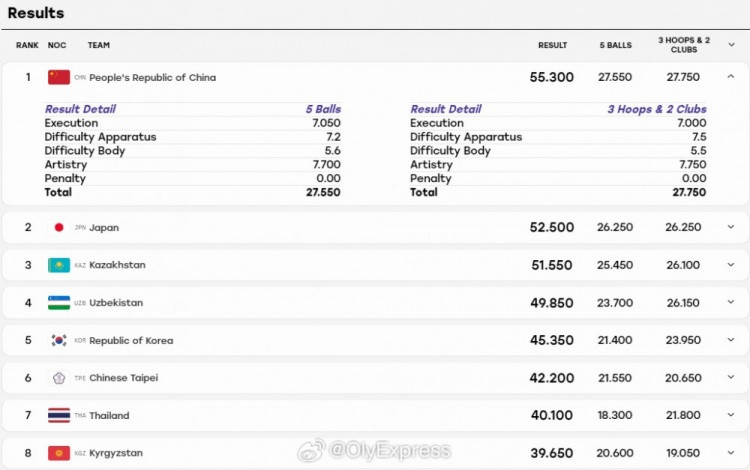
Task: Collapse the People's Republic of China details
Action: 730,77
